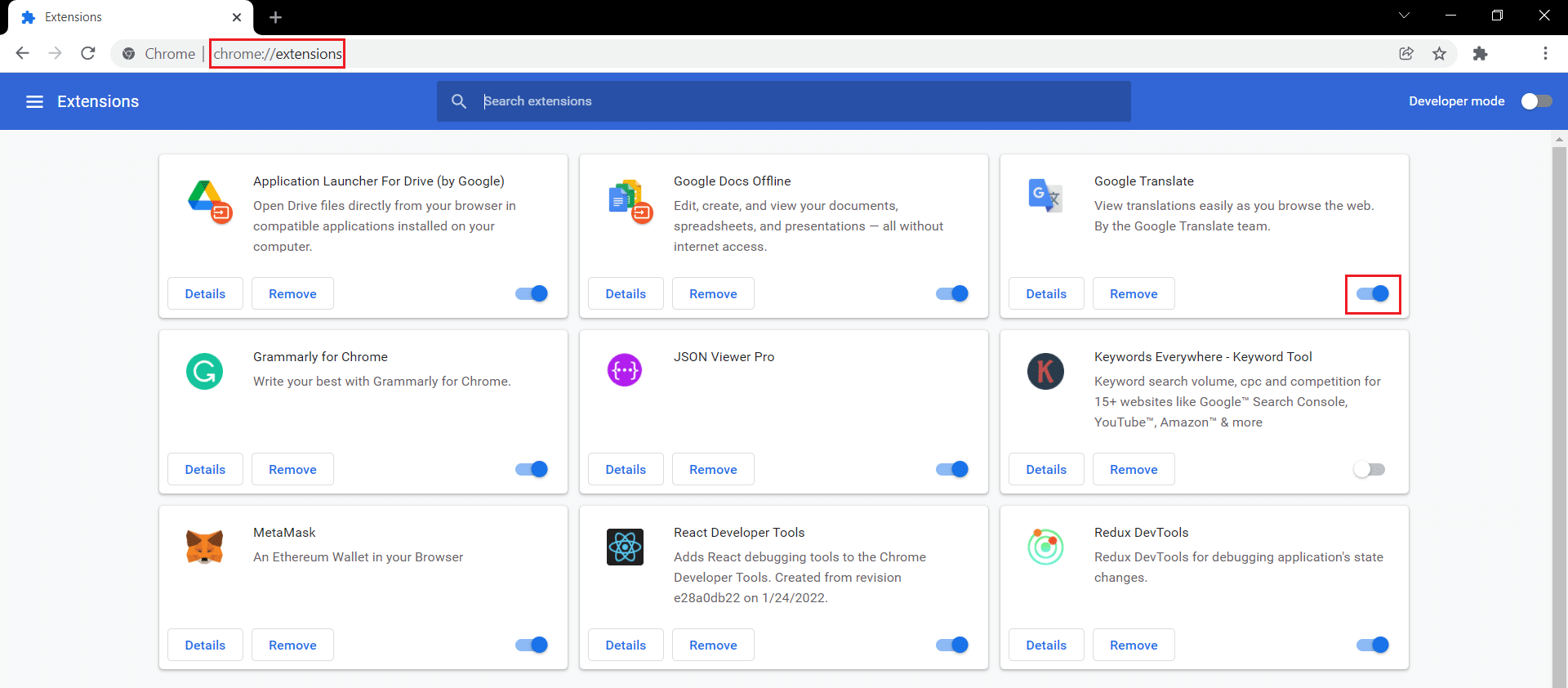Click the JSON Viewer Pro icon
1568x688 pixels.
pos(625,370)
